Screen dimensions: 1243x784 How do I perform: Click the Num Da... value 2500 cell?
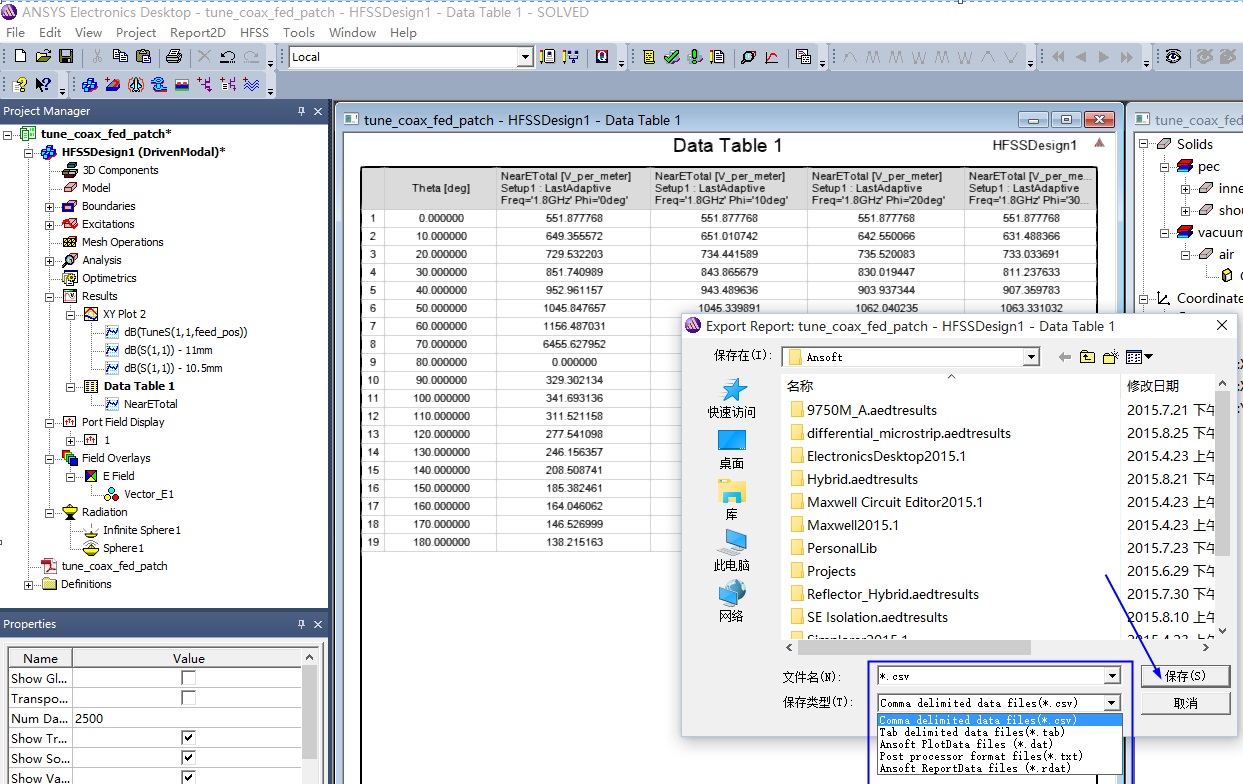tap(186, 718)
